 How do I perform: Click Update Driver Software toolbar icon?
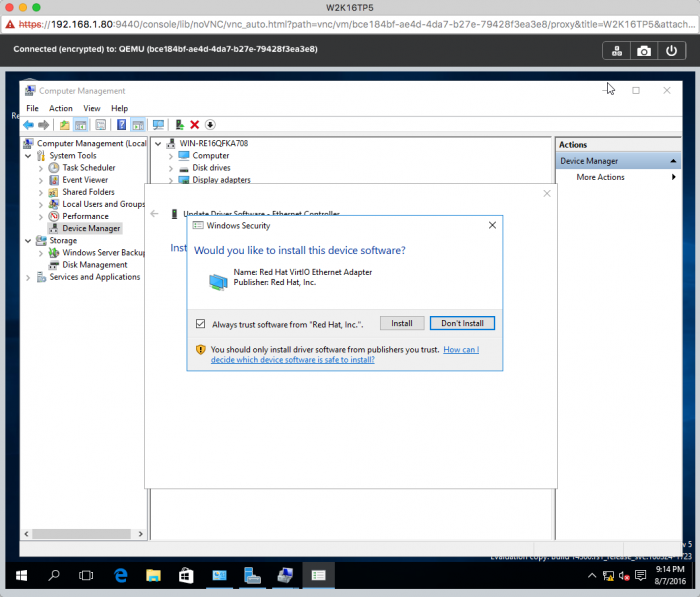pos(179,125)
